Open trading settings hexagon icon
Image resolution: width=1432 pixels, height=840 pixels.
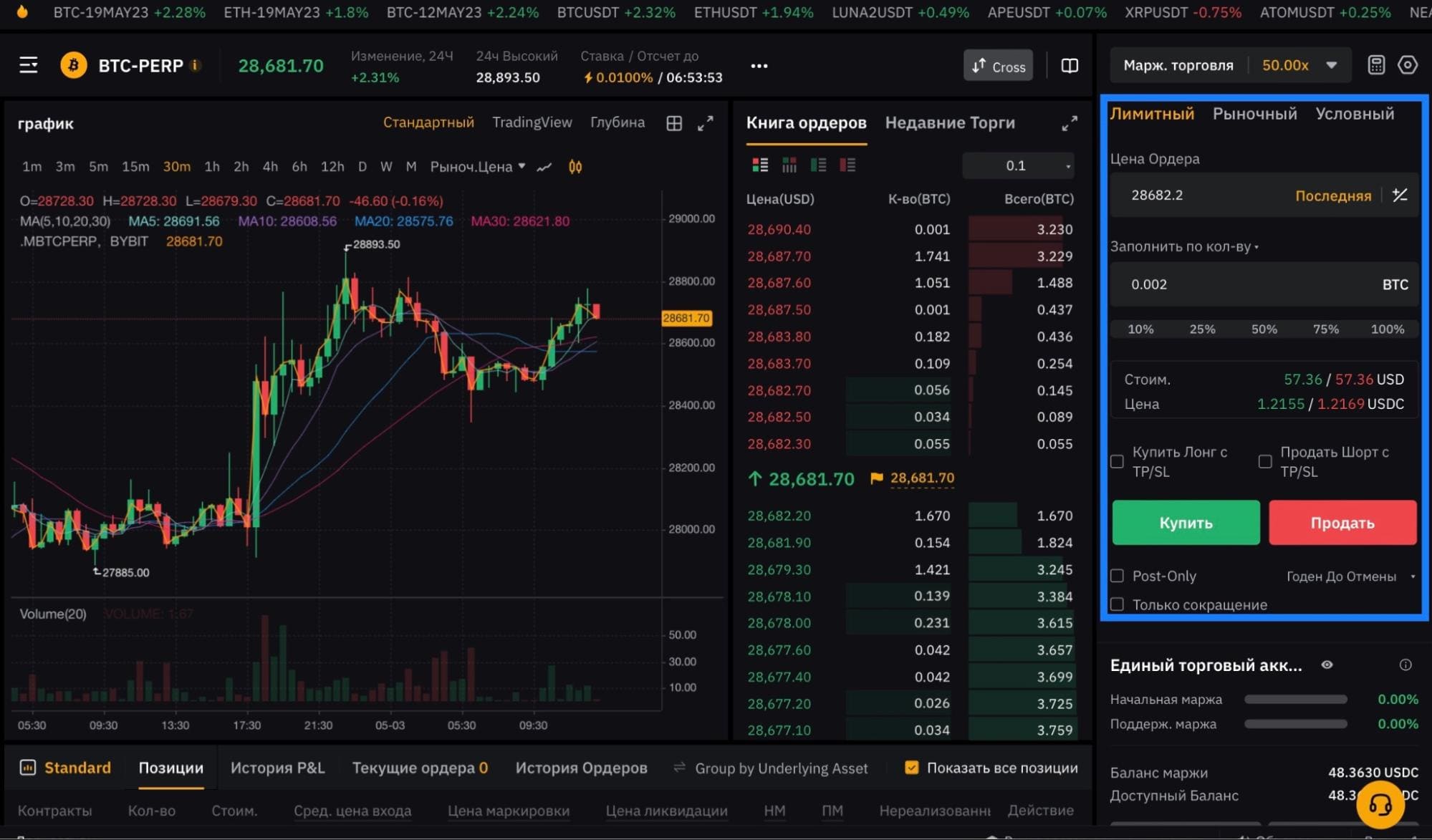1407,65
